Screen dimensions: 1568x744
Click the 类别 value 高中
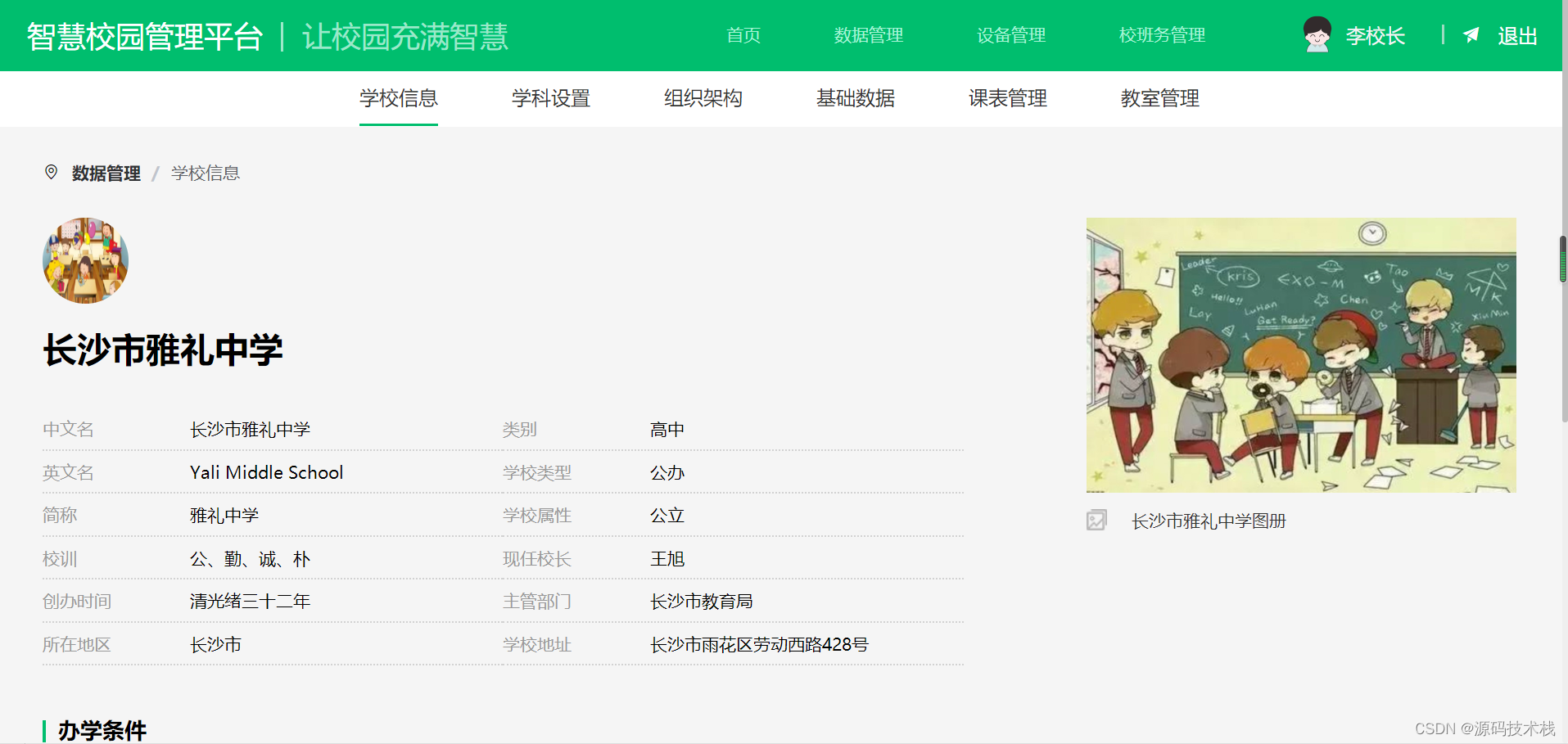pyautogui.click(x=667, y=430)
